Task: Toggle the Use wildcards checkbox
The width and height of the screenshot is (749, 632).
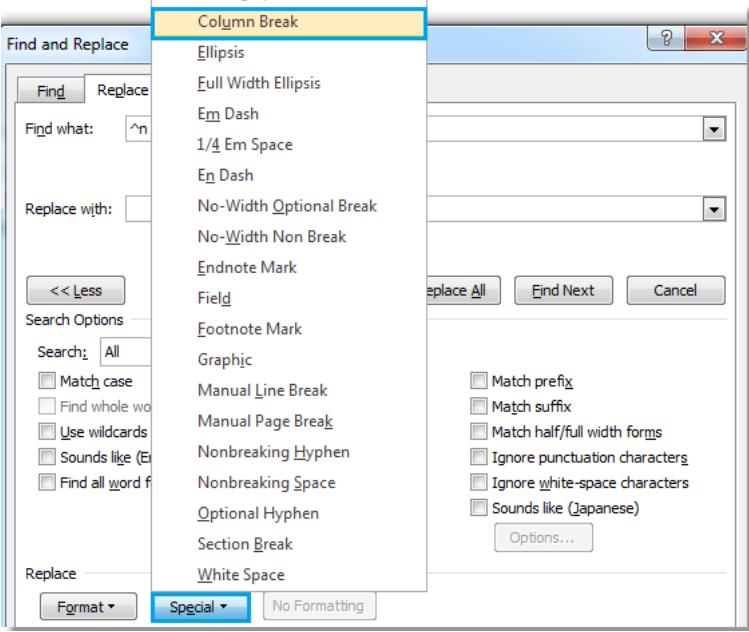Action: click(x=47, y=431)
